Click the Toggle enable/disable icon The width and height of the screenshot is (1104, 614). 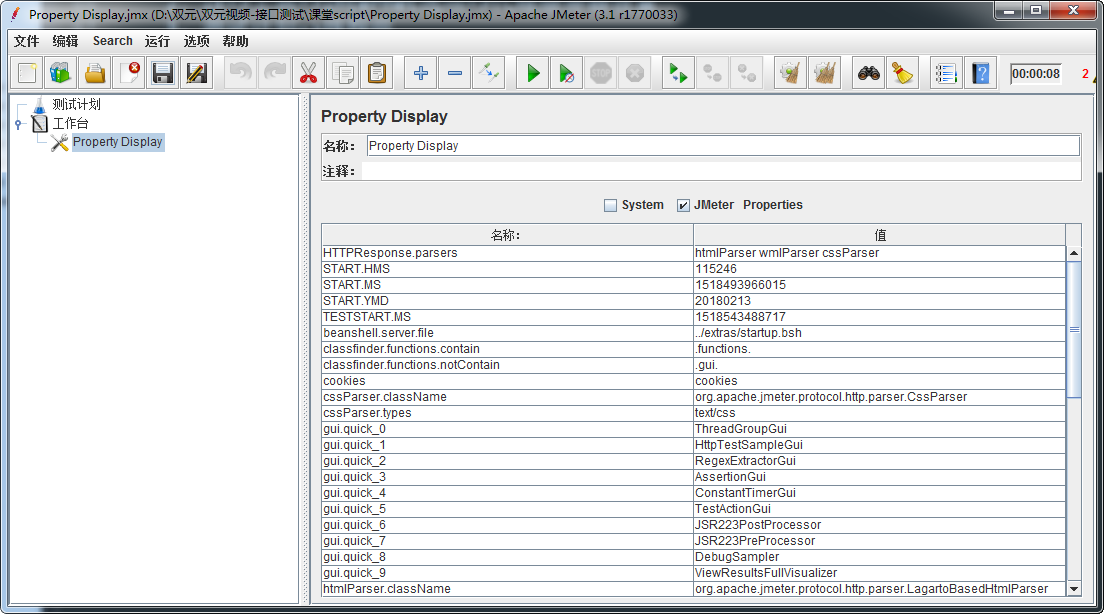point(489,73)
